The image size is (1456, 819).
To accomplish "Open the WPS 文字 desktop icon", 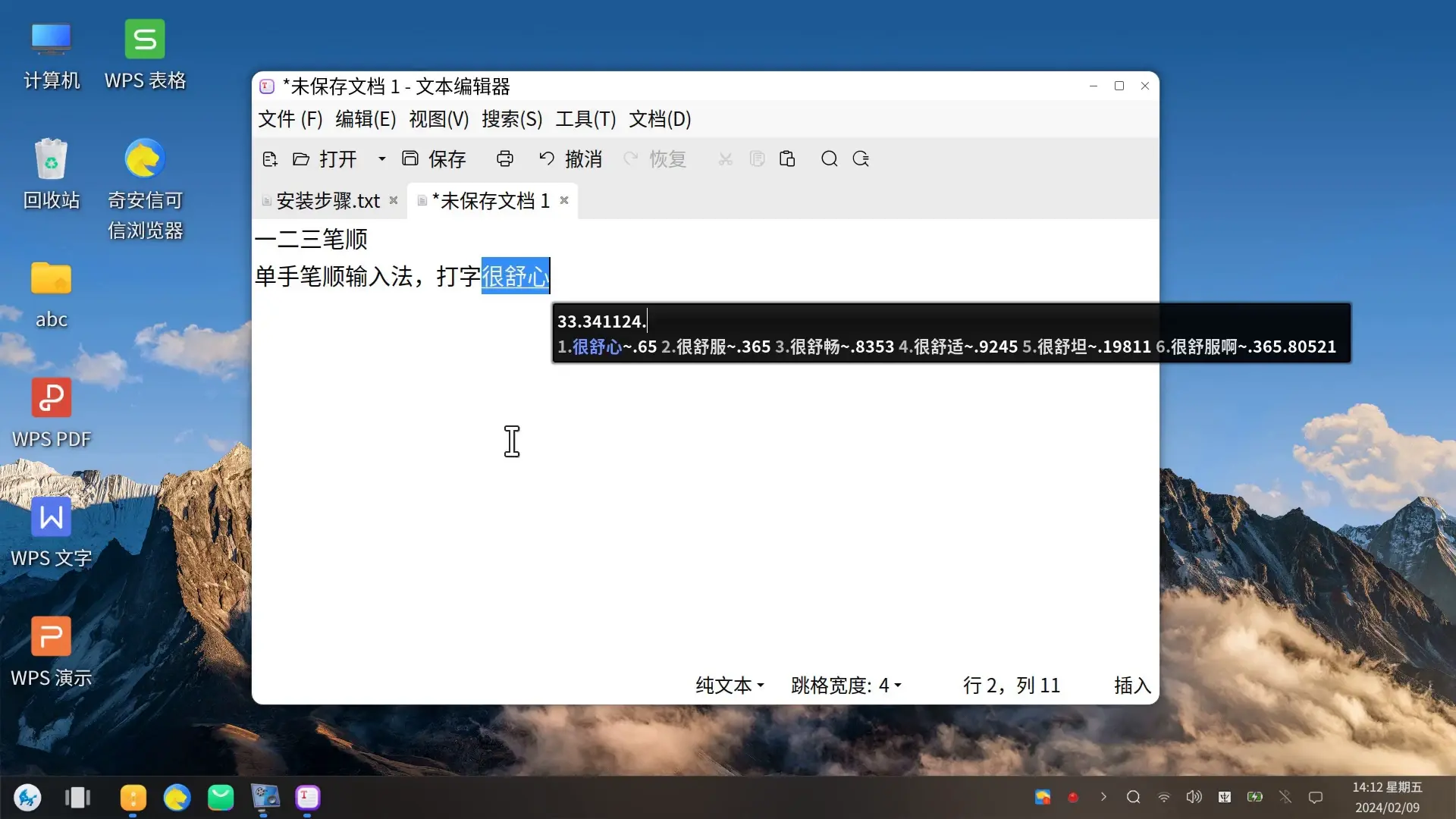I will [51, 533].
